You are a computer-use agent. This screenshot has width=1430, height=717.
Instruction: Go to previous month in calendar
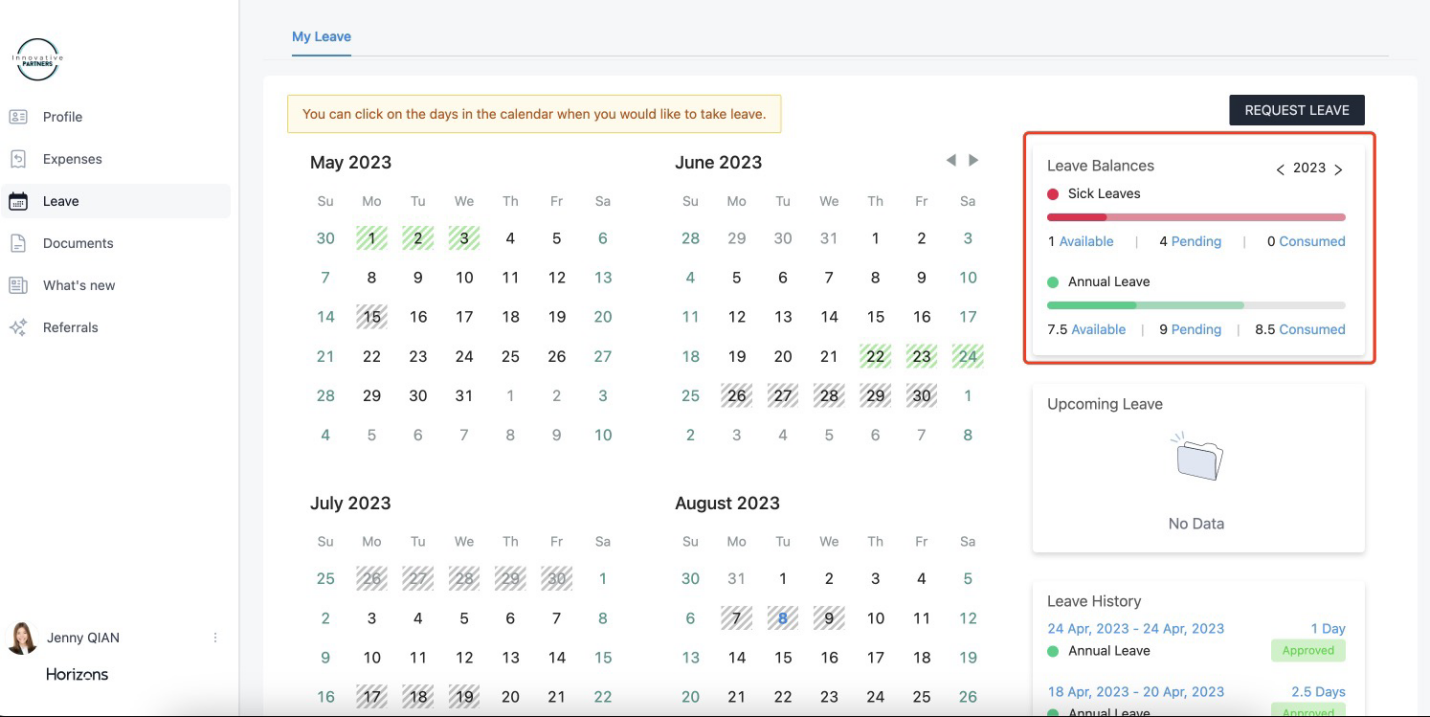pyautogui.click(x=951, y=160)
